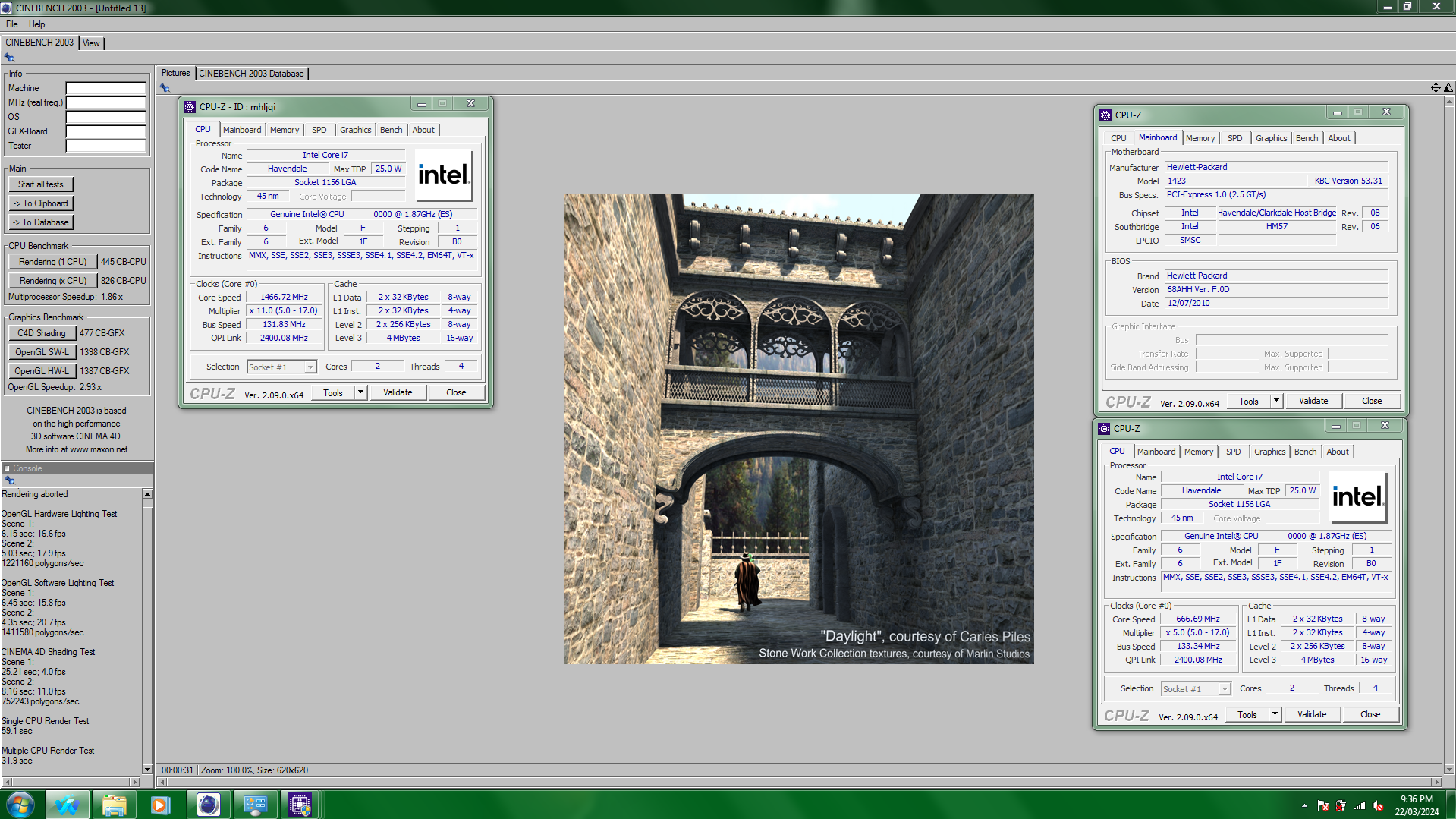Click console scrollbar up arrow
1456x819 pixels.
pos(147,494)
